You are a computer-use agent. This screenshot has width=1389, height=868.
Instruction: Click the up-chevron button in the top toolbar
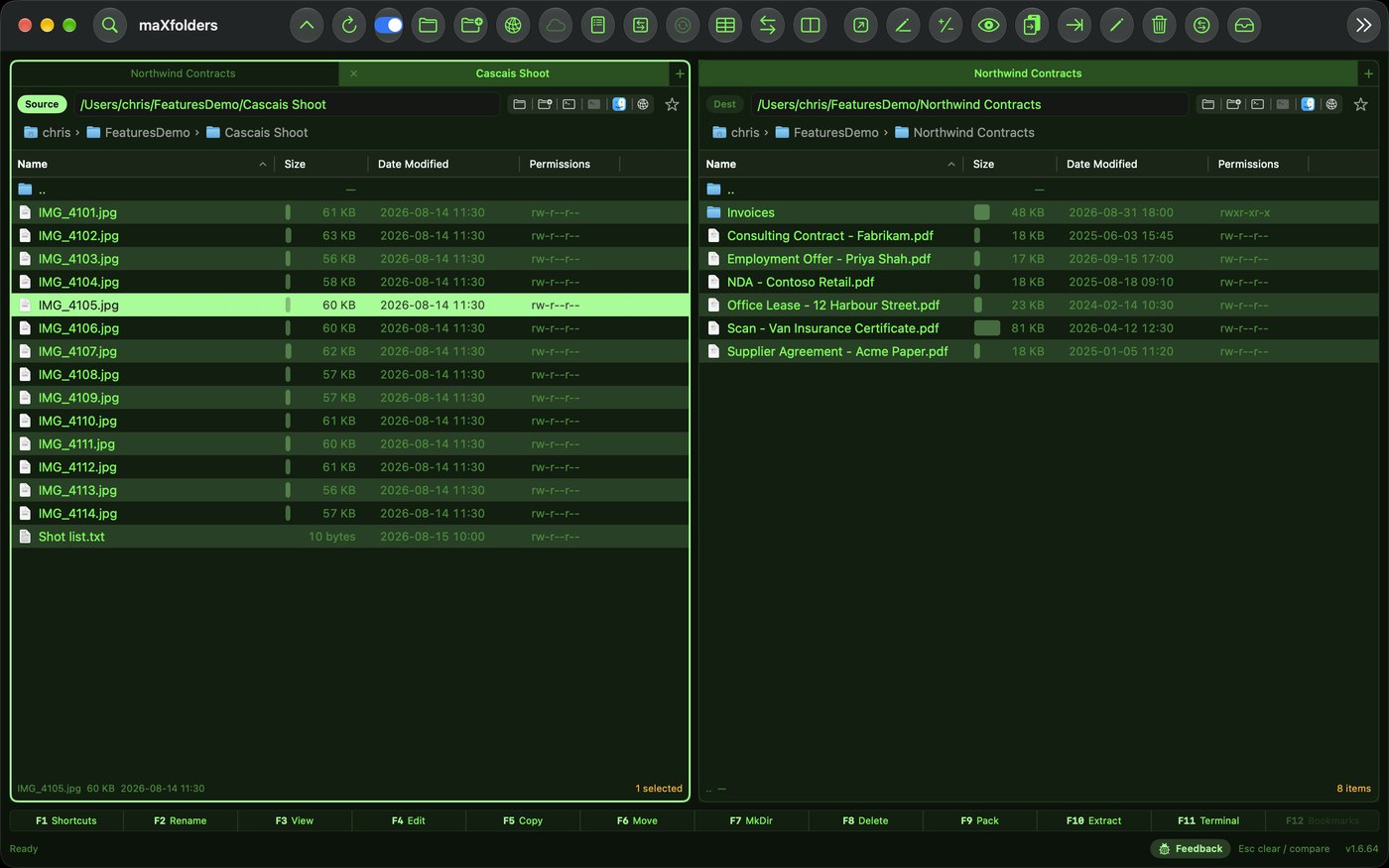click(x=307, y=26)
